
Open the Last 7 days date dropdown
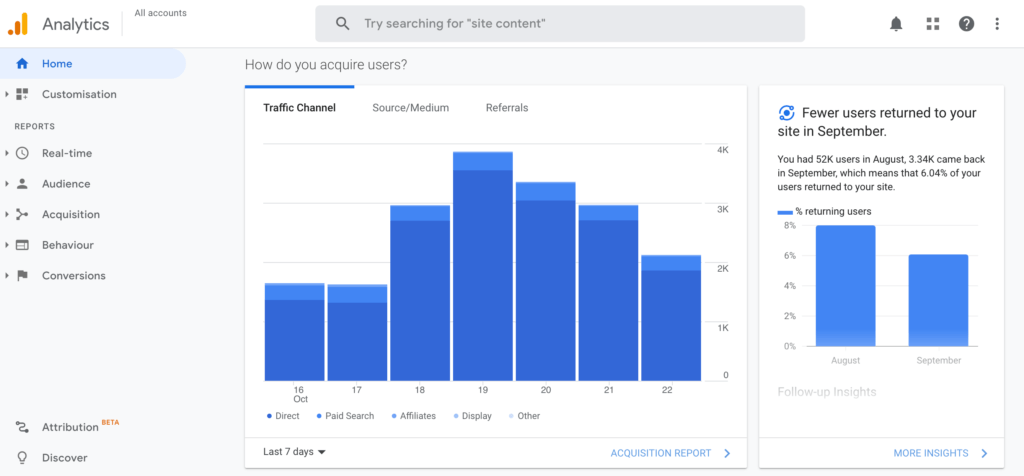pyautogui.click(x=295, y=452)
